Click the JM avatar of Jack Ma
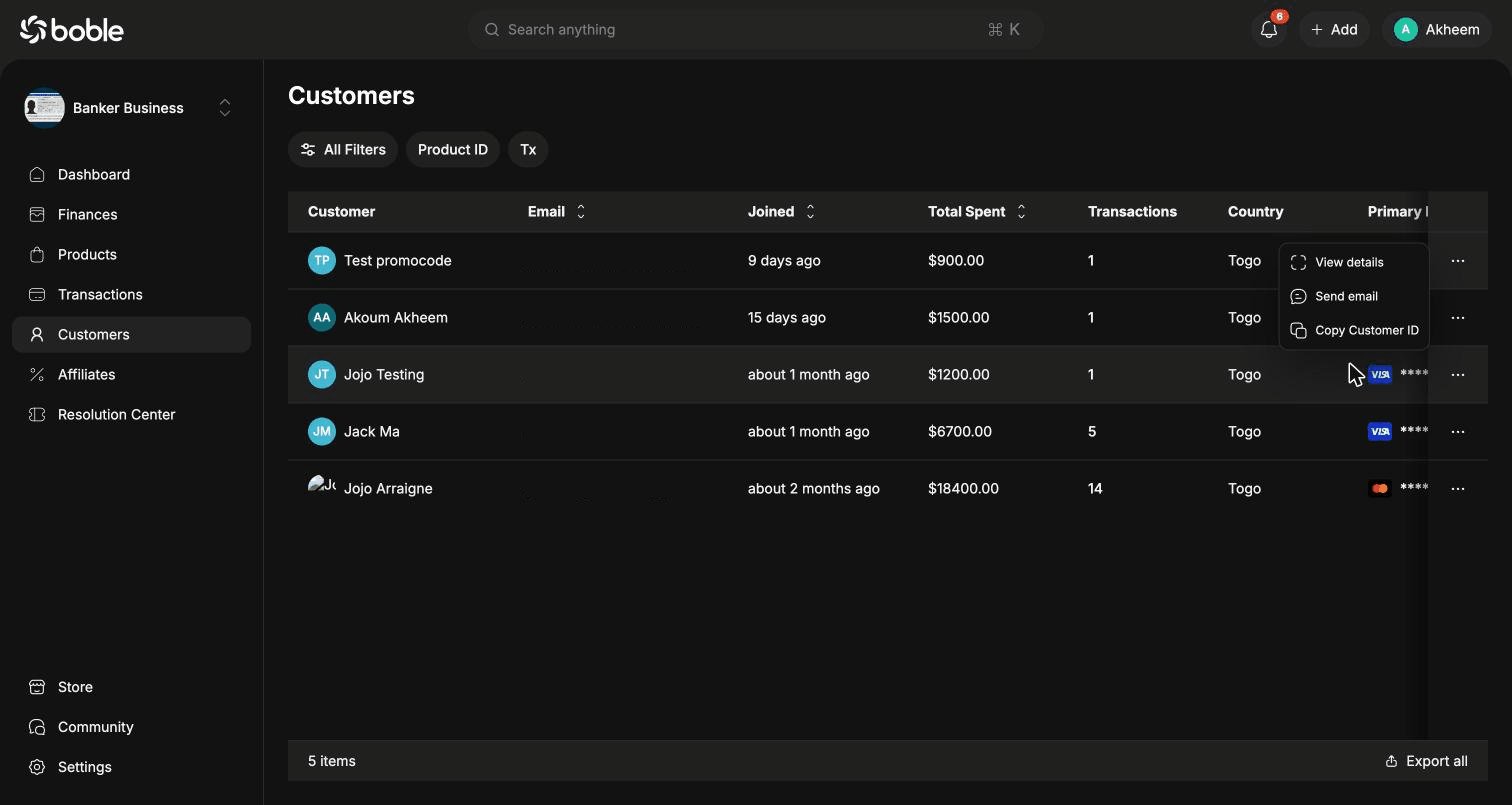 [322, 431]
